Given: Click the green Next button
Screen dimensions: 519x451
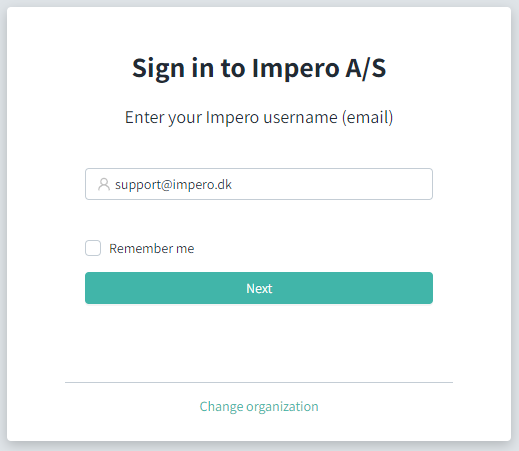Looking at the screenshot, I should (x=259, y=288).
